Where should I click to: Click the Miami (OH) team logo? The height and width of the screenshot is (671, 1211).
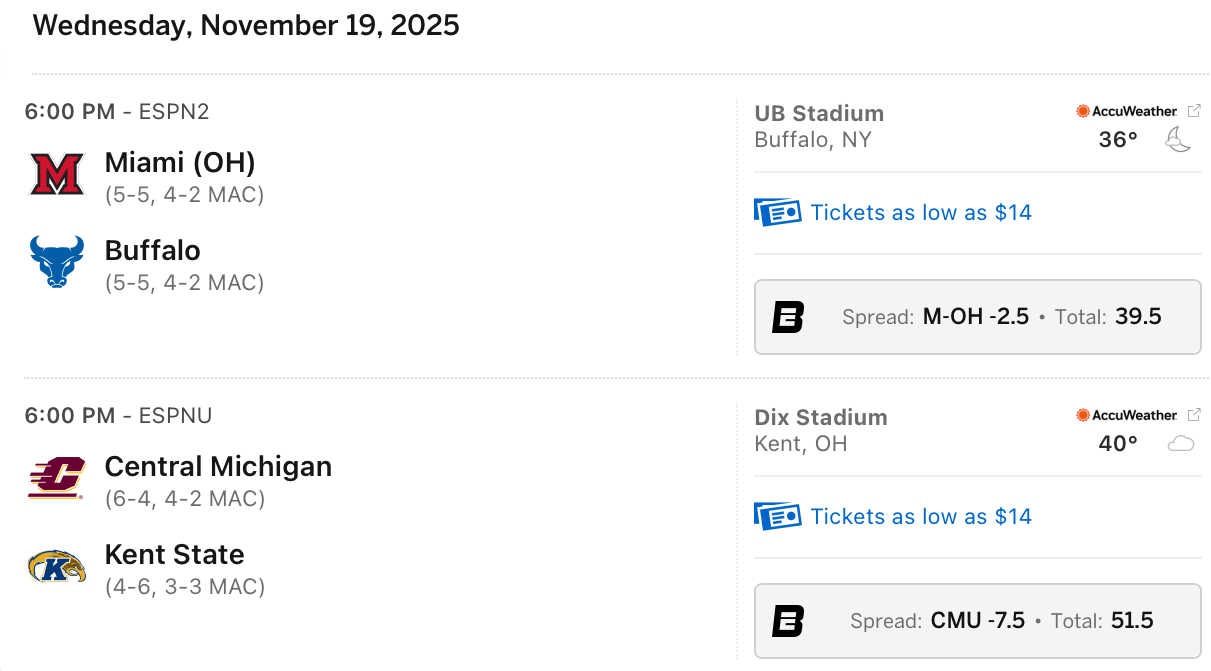pos(56,174)
